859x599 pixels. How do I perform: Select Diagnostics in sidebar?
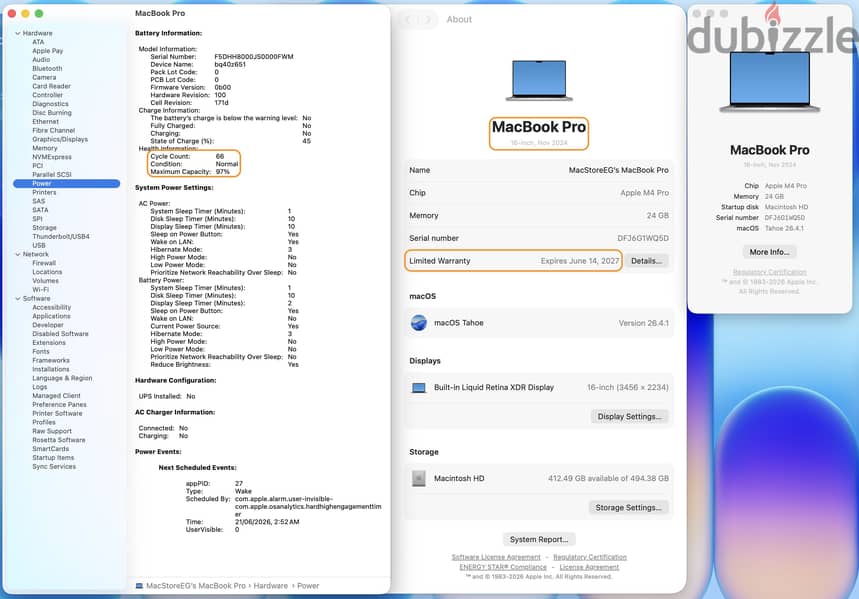50,104
